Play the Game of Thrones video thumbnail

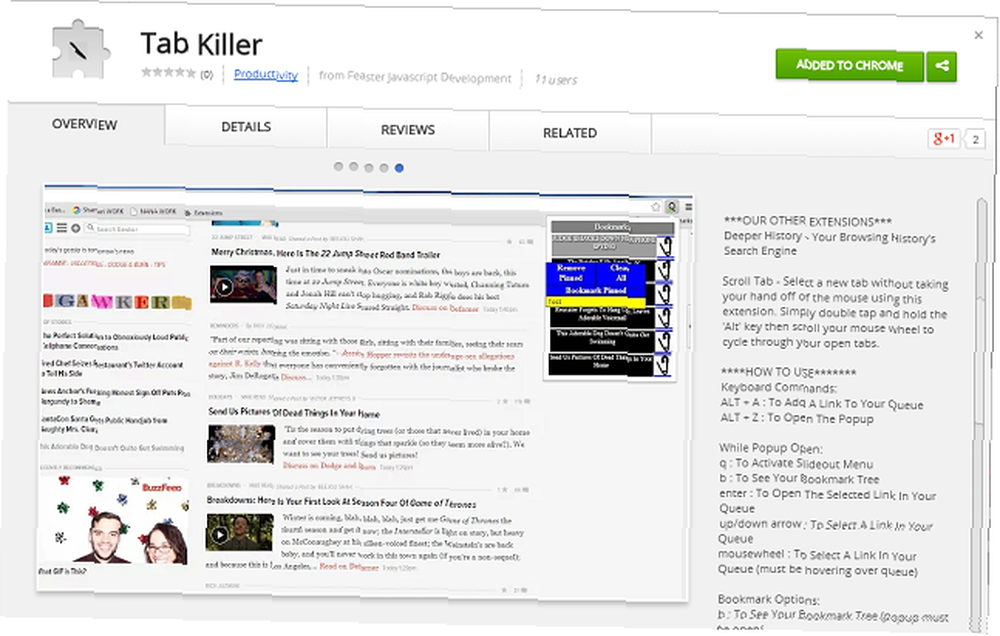tap(239, 532)
